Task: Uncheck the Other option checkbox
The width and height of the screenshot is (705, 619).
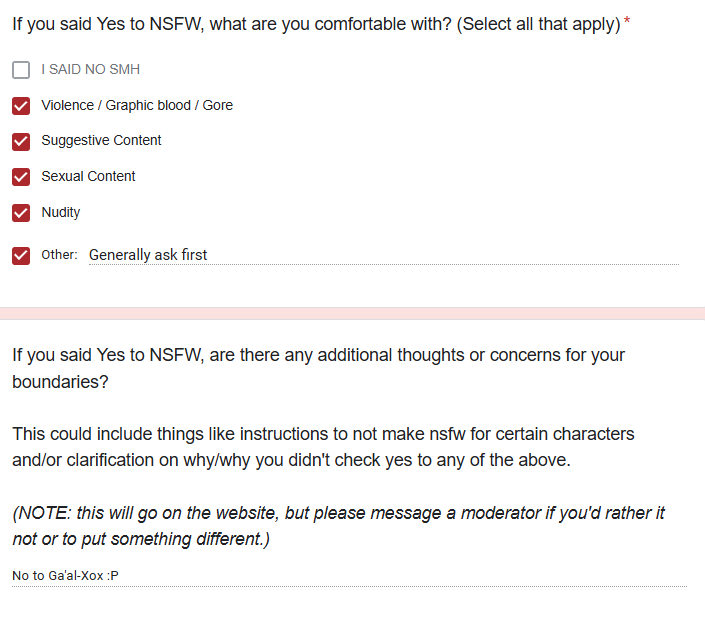Action: (21, 256)
